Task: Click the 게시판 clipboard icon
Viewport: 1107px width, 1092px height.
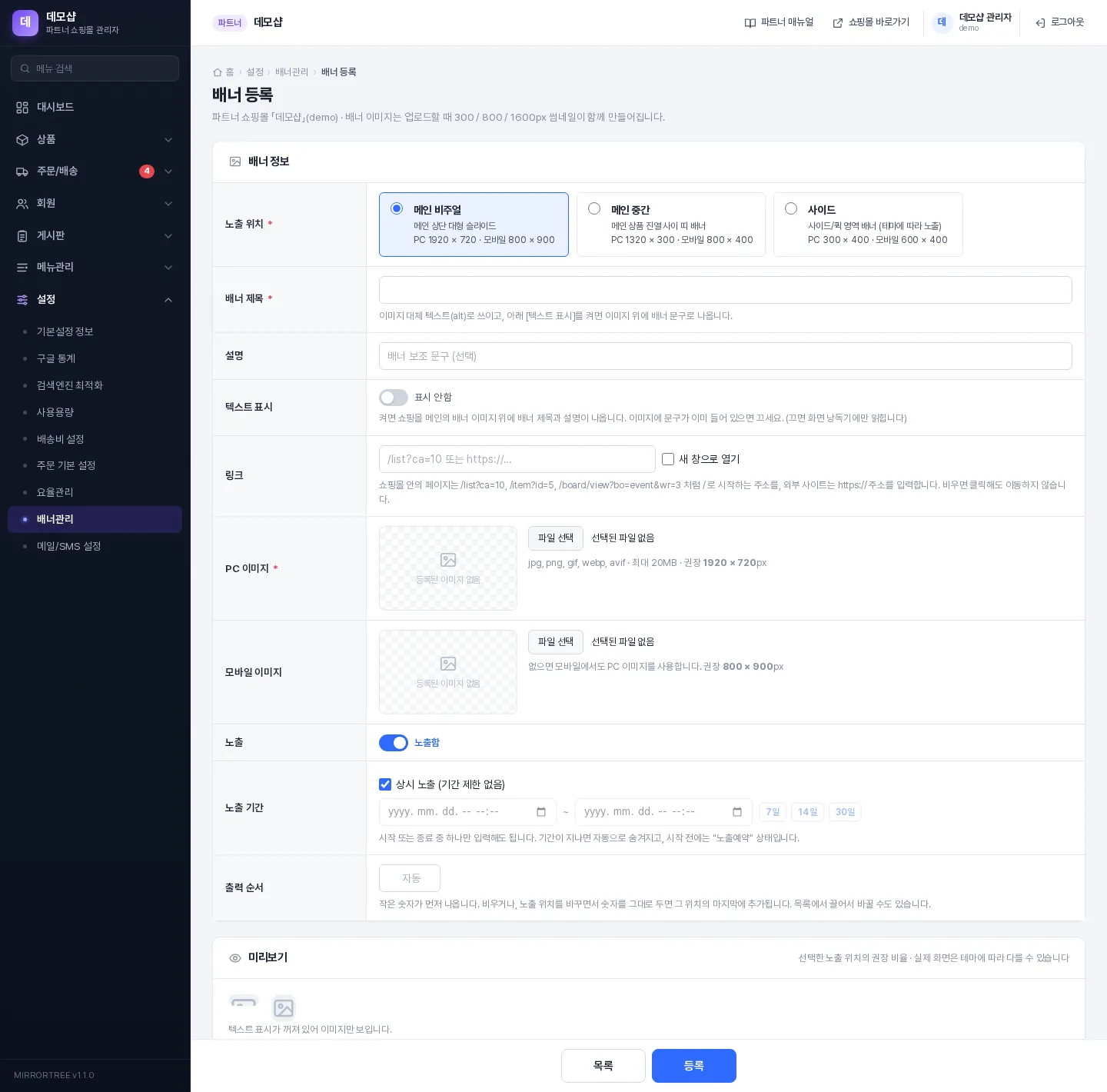Action: pyautogui.click(x=22, y=236)
